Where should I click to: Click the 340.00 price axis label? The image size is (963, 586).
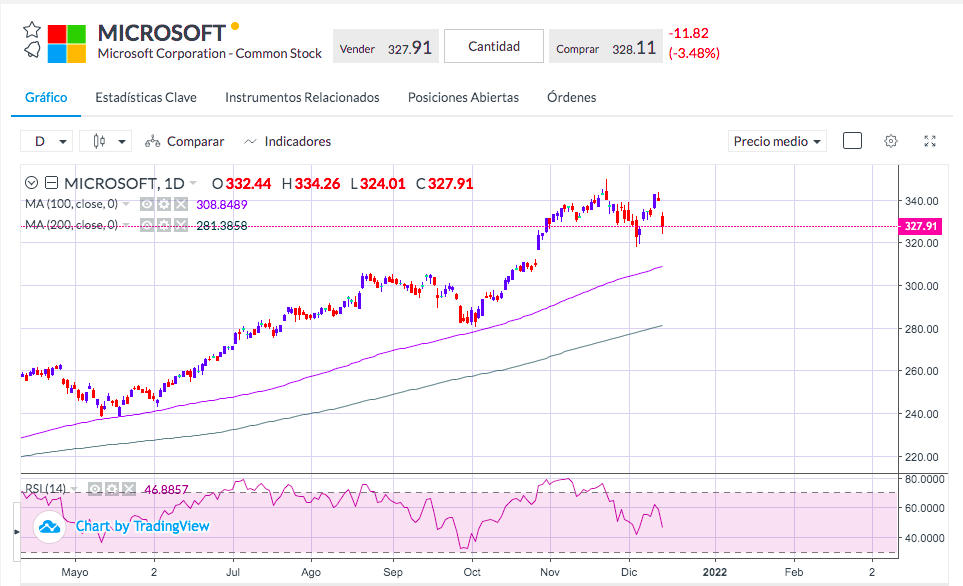[921, 201]
